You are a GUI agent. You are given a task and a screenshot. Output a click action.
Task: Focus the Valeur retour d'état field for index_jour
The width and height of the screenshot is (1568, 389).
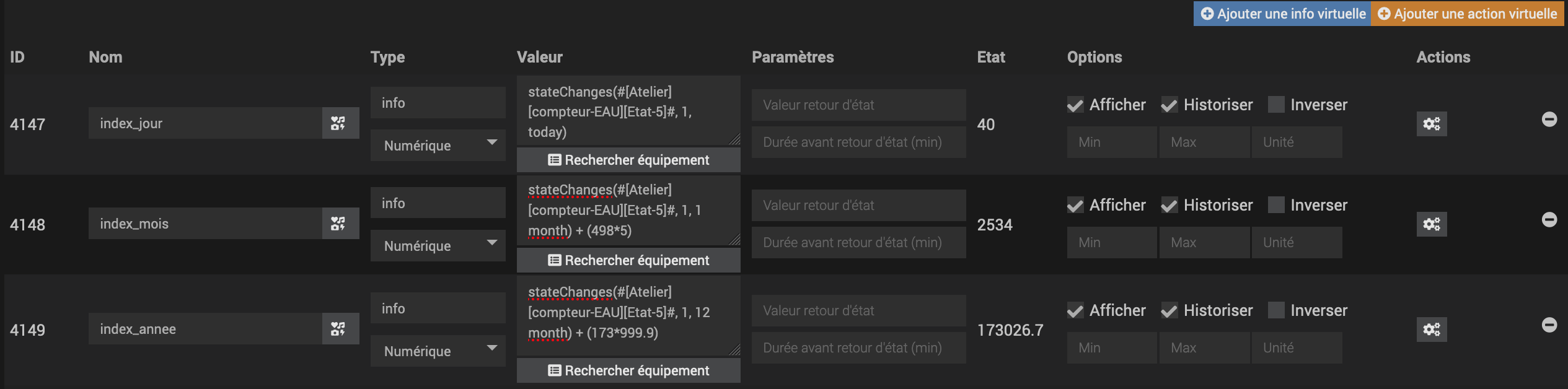click(858, 105)
